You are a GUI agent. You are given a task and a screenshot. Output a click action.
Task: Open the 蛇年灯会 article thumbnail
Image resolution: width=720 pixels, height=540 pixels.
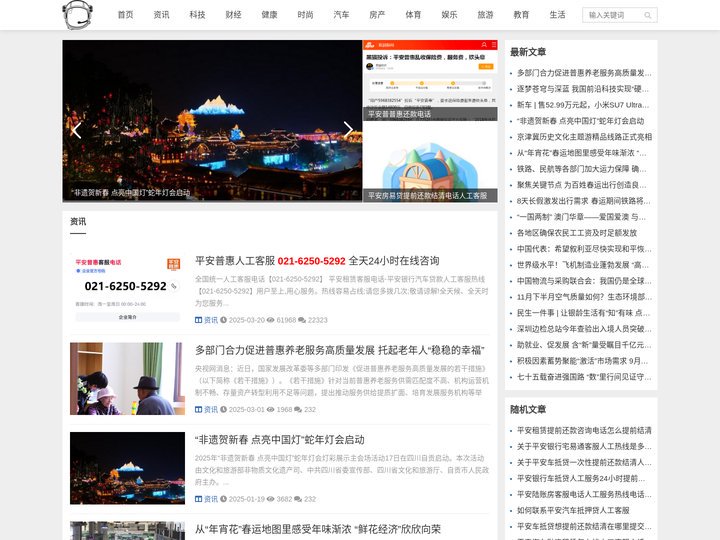pyautogui.click(x=127, y=468)
